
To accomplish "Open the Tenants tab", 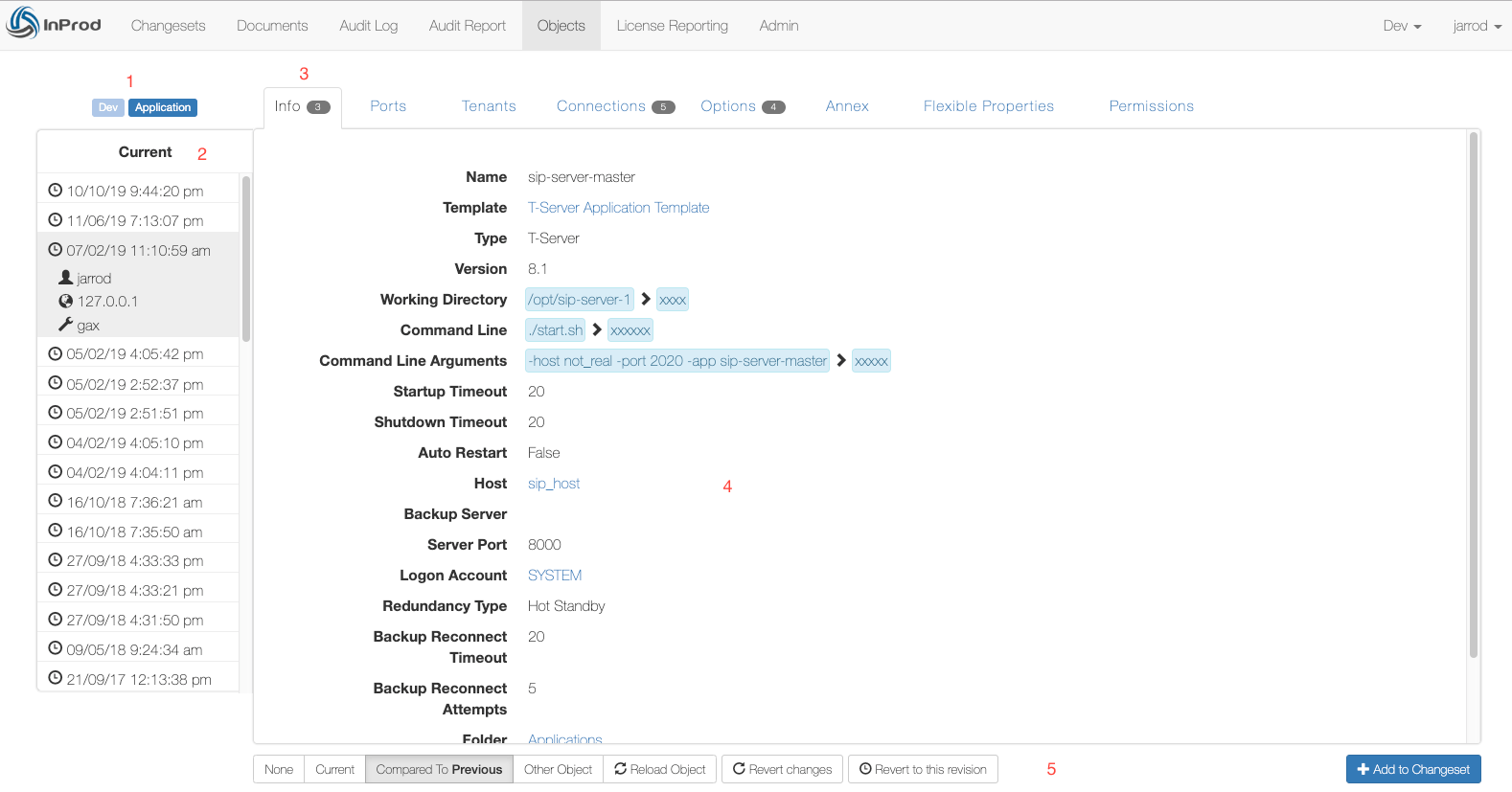I will click(489, 106).
